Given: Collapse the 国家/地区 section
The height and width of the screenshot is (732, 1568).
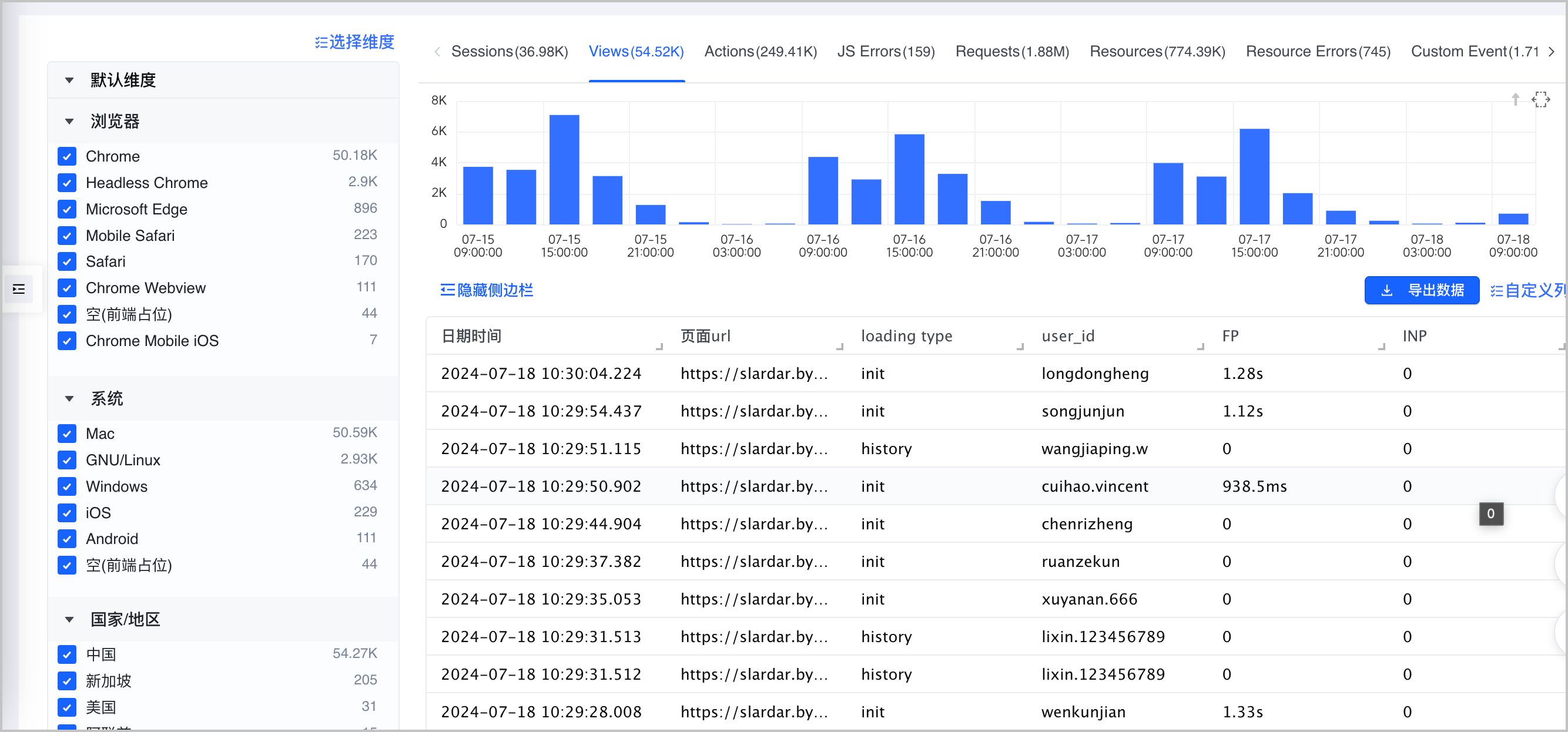Looking at the screenshot, I should point(69,620).
